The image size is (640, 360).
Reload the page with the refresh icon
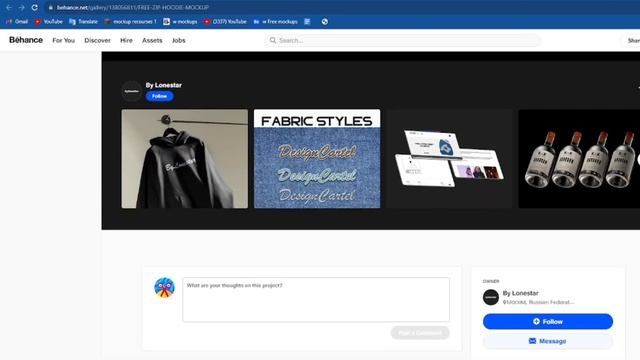pyautogui.click(x=35, y=7)
